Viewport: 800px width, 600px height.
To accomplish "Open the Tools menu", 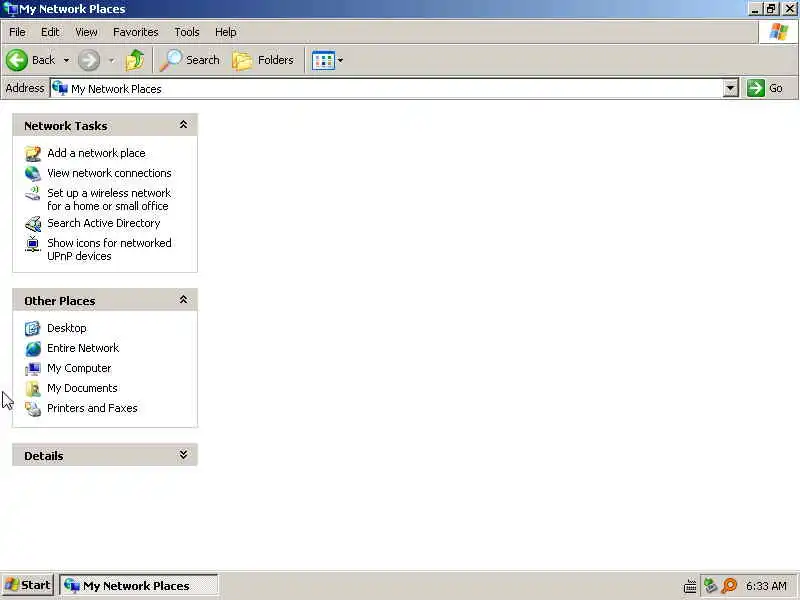I will 187,32.
